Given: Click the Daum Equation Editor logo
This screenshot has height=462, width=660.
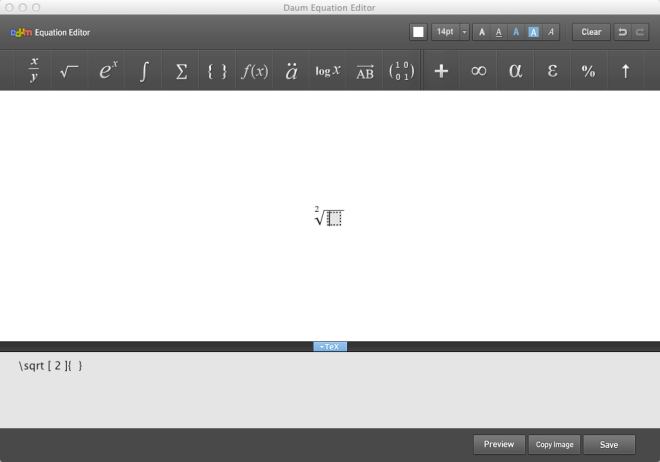Looking at the screenshot, I should point(50,32).
